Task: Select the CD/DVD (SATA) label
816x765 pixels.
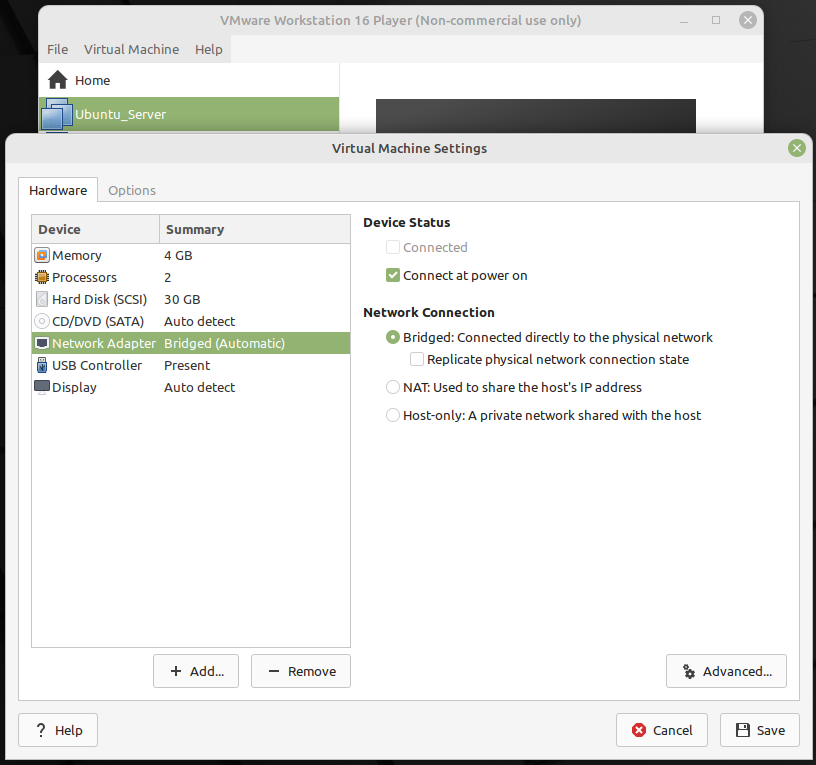Action: (98, 321)
